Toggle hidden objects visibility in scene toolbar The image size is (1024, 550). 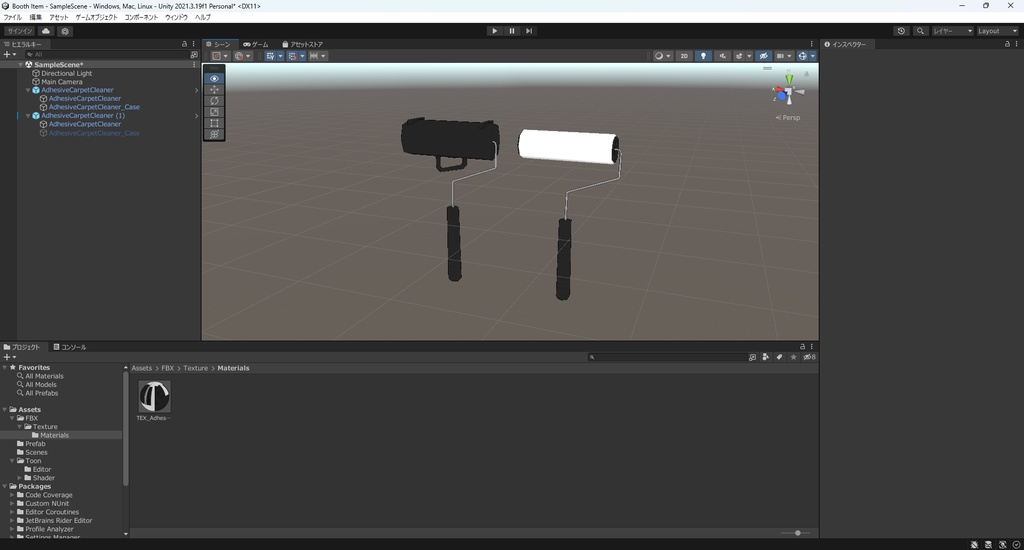click(x=763, y=56)
